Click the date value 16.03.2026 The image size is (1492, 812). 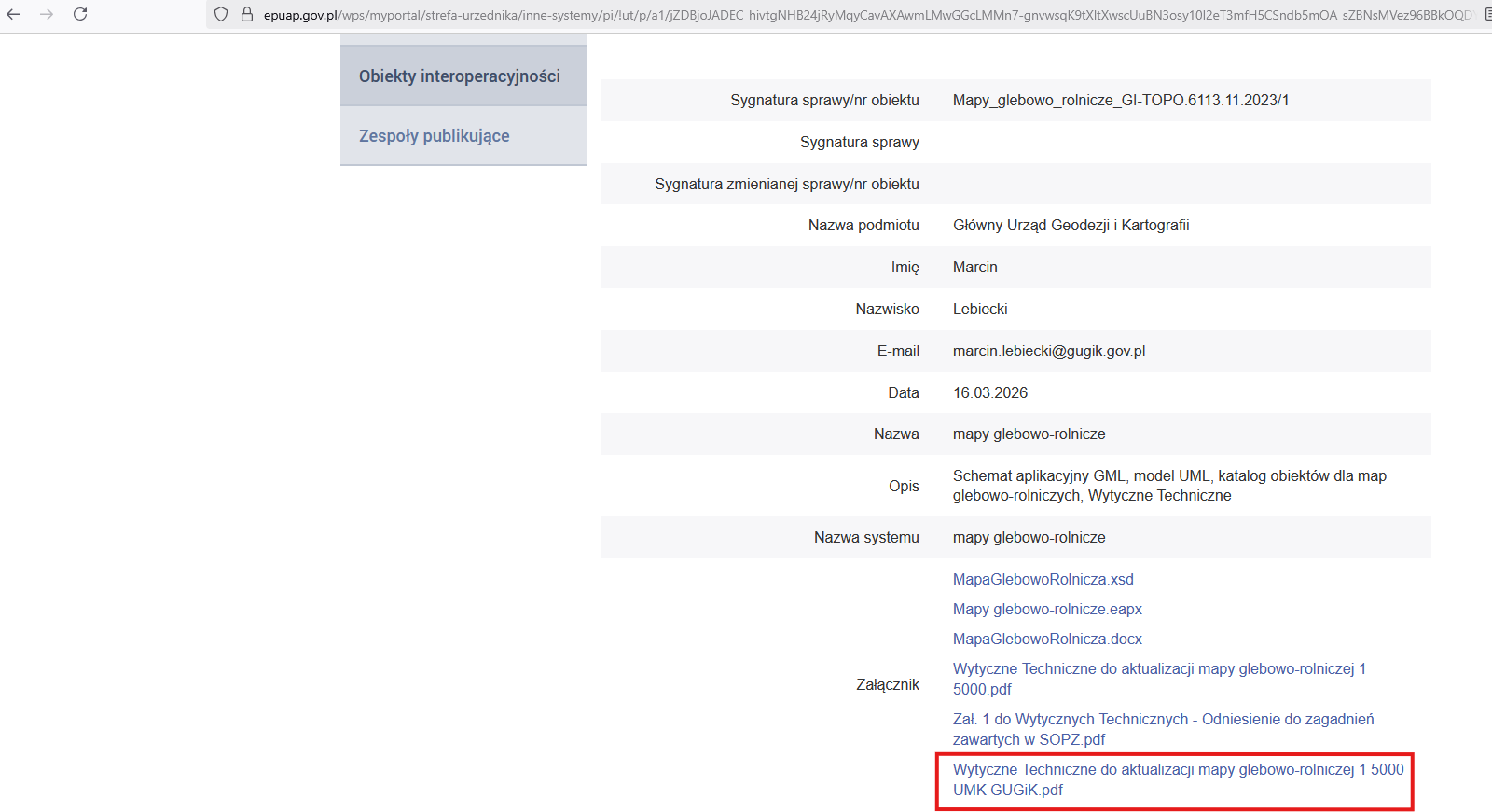click(x=990, y=393)
